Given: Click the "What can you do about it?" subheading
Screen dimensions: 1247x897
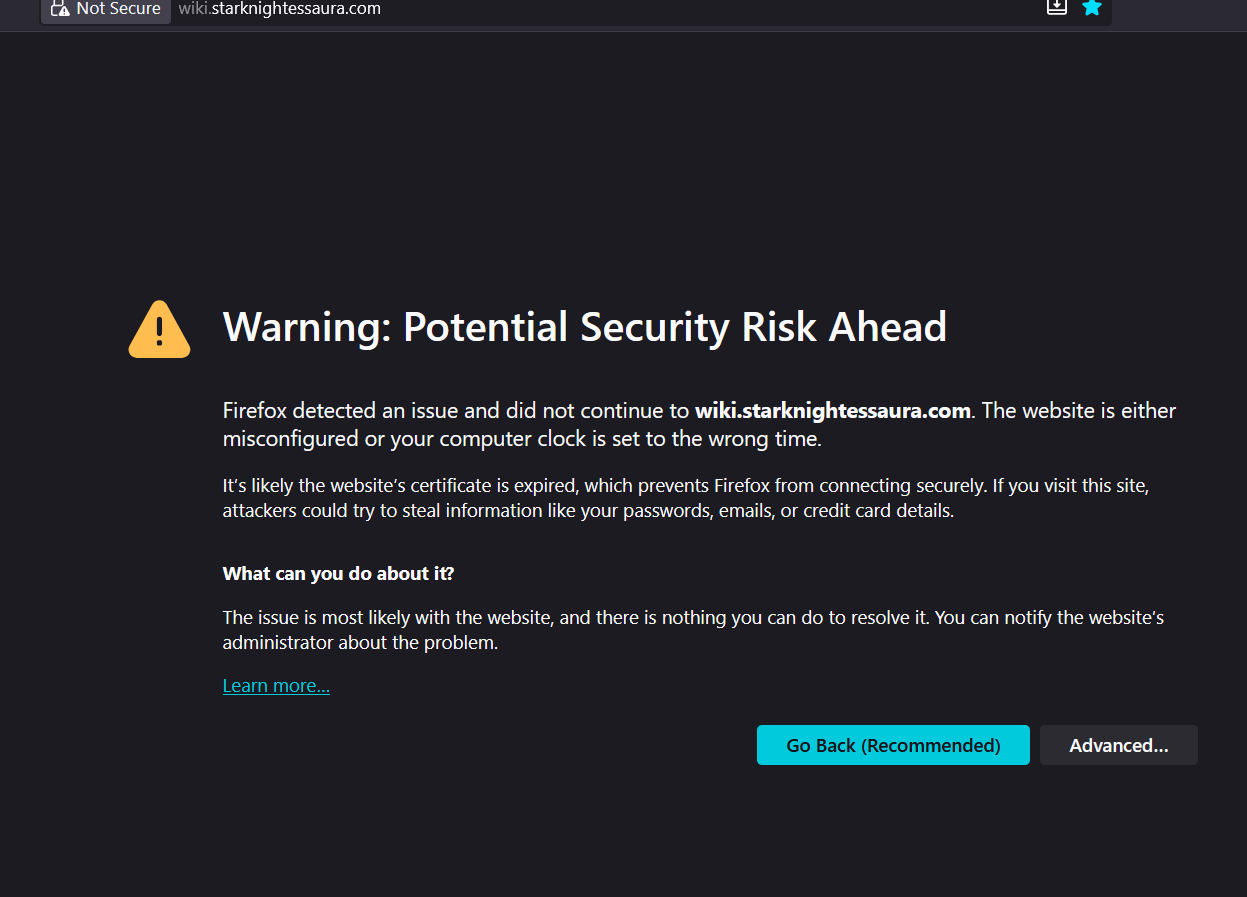Looking at the screenshot, I should 338,574.
